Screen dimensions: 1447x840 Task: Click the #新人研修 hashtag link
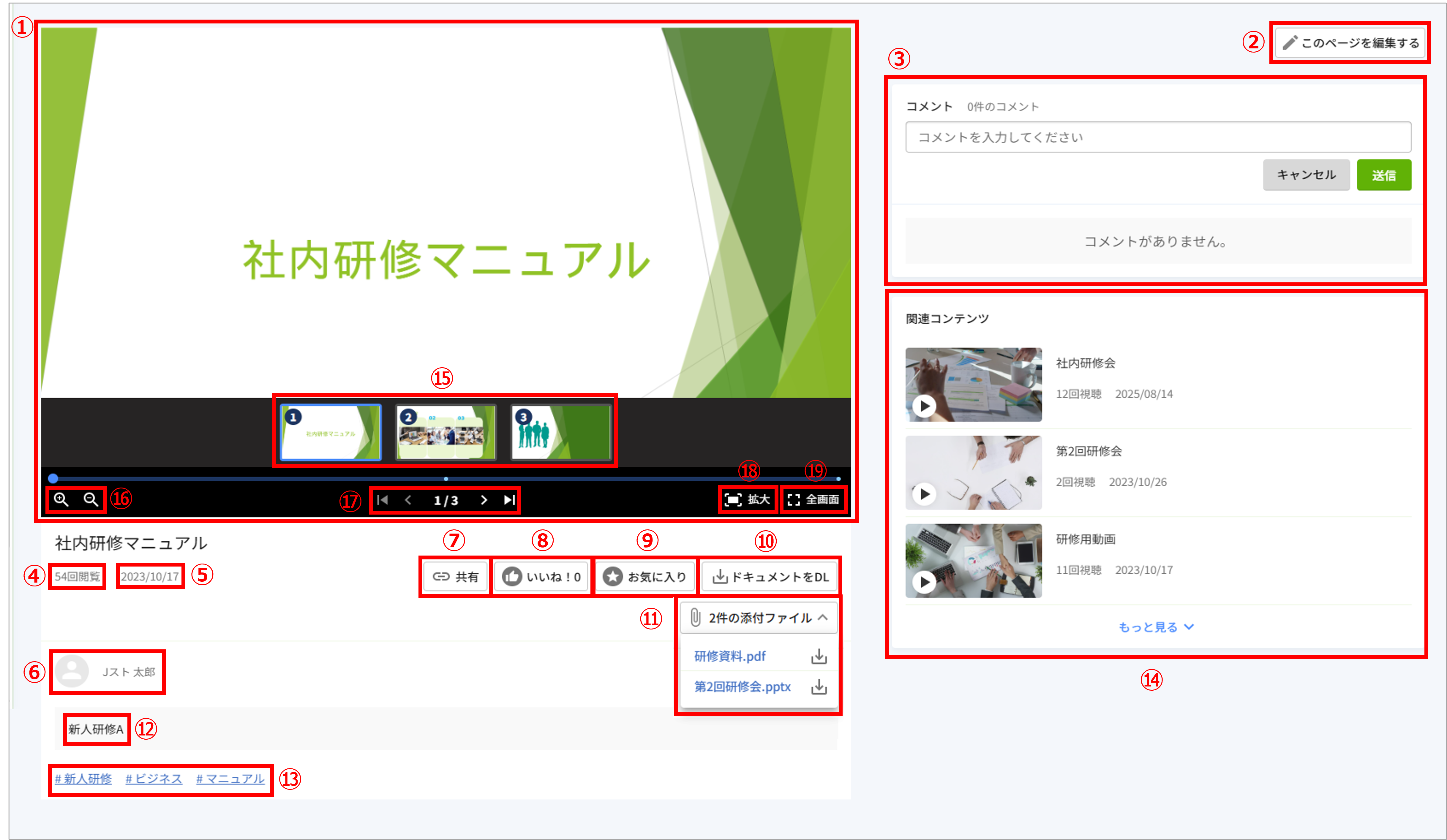[83, 779]
